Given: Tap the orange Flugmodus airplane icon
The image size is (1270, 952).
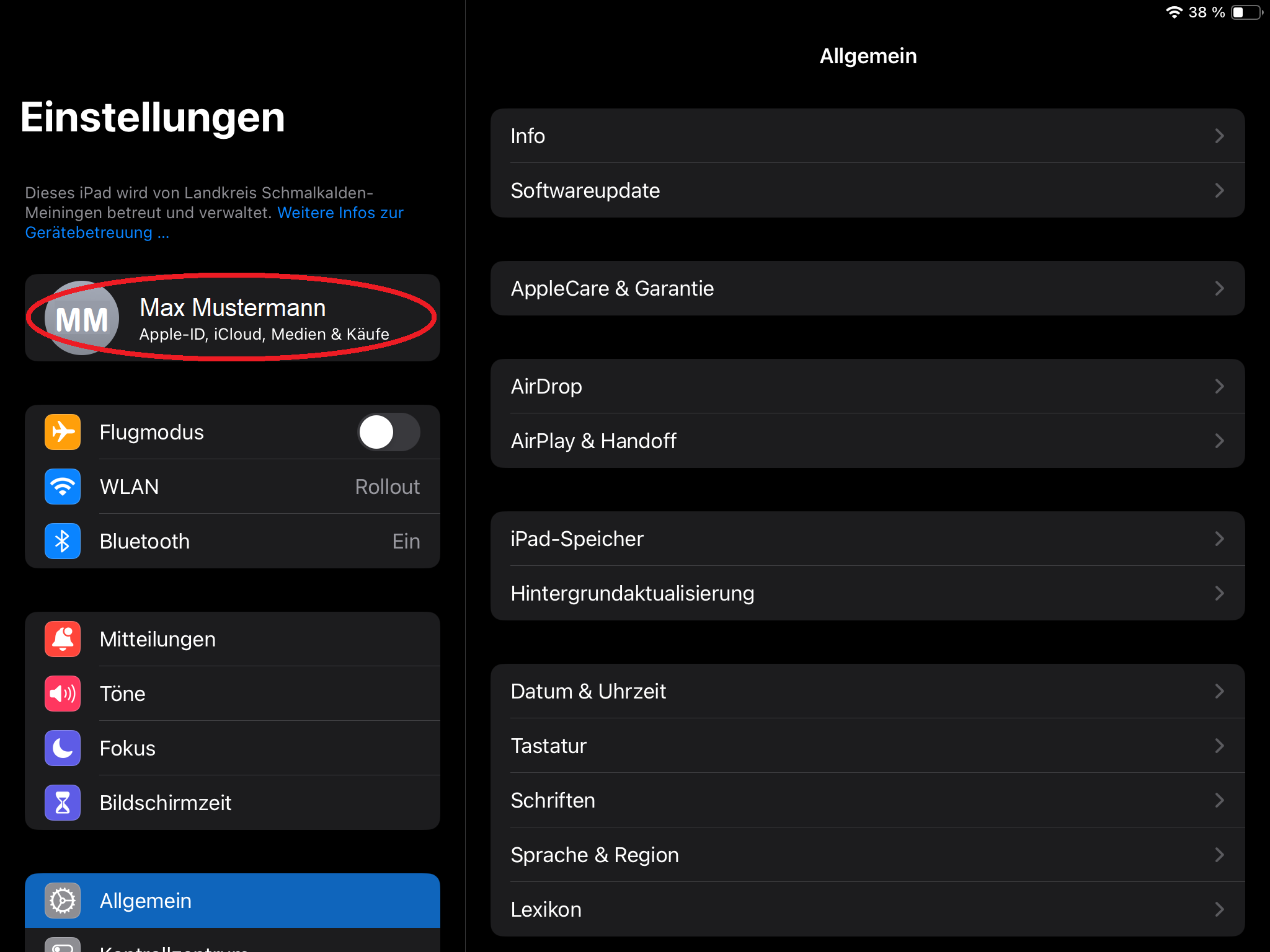Looking at the screenshot, I should click(x=63, y=432).
